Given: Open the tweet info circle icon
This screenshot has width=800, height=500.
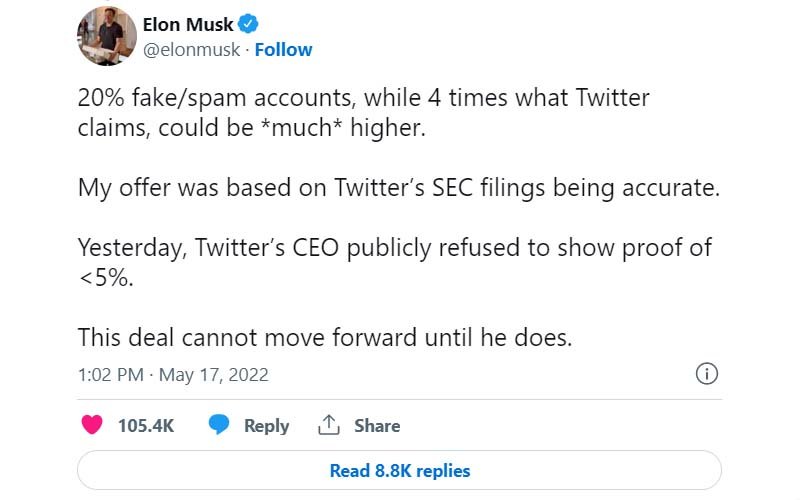Looking at the screenshot, I should 706,375.
